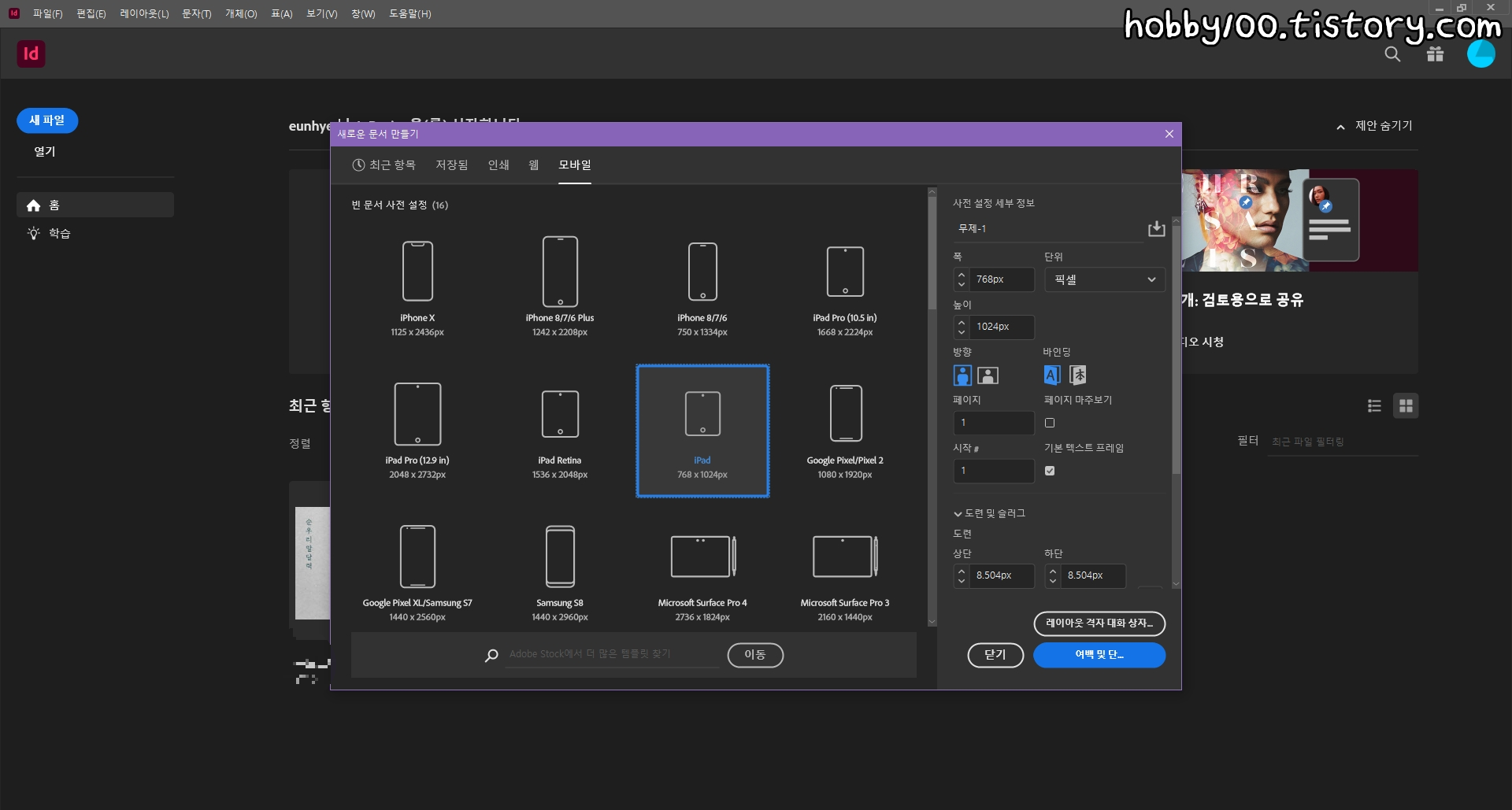Screen dimensions: 1512x810
Task: Save document preset icon next to name
Action: coord(1156,228)
